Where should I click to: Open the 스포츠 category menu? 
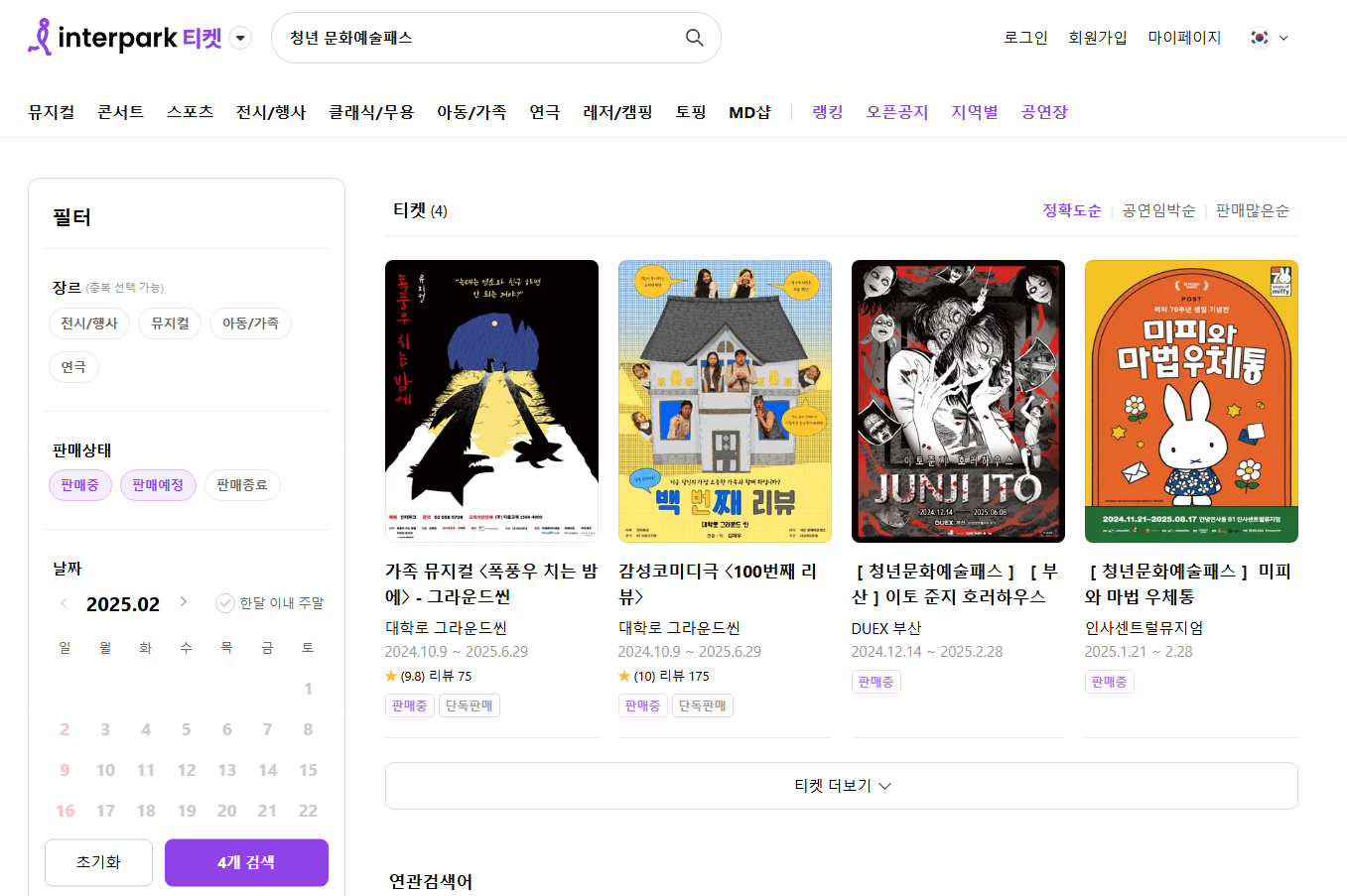190,112
